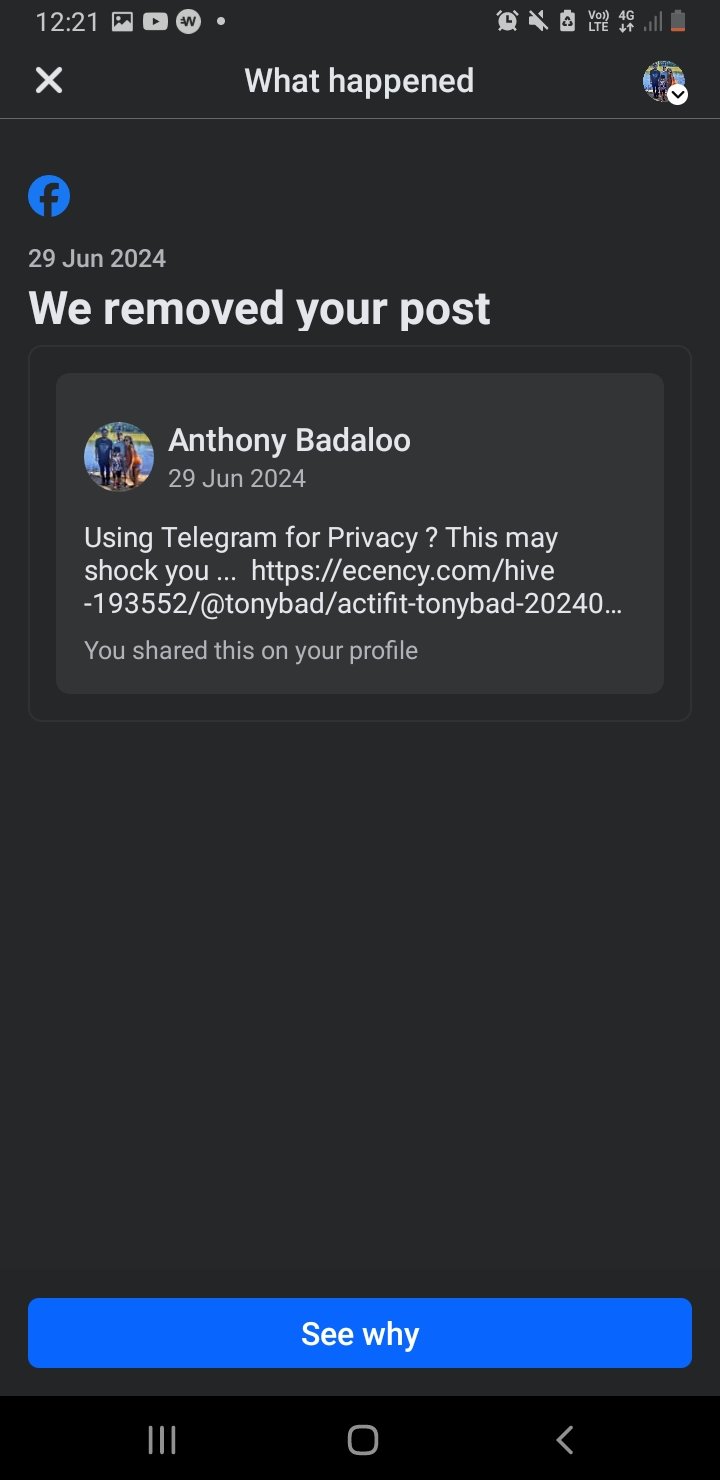
Task: Tap the YouTube notification icon
Action: [155, 21]
